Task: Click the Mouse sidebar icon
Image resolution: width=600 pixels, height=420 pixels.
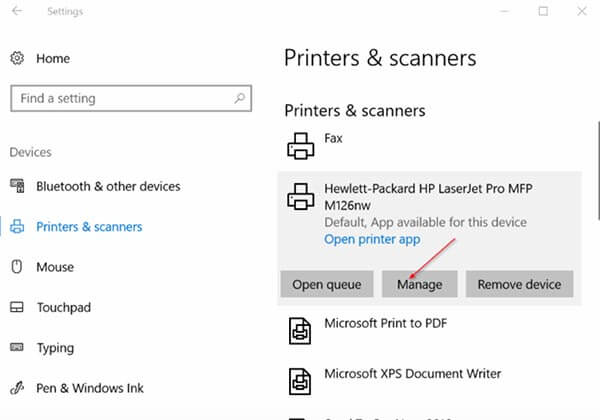Action: click(17, 267)
